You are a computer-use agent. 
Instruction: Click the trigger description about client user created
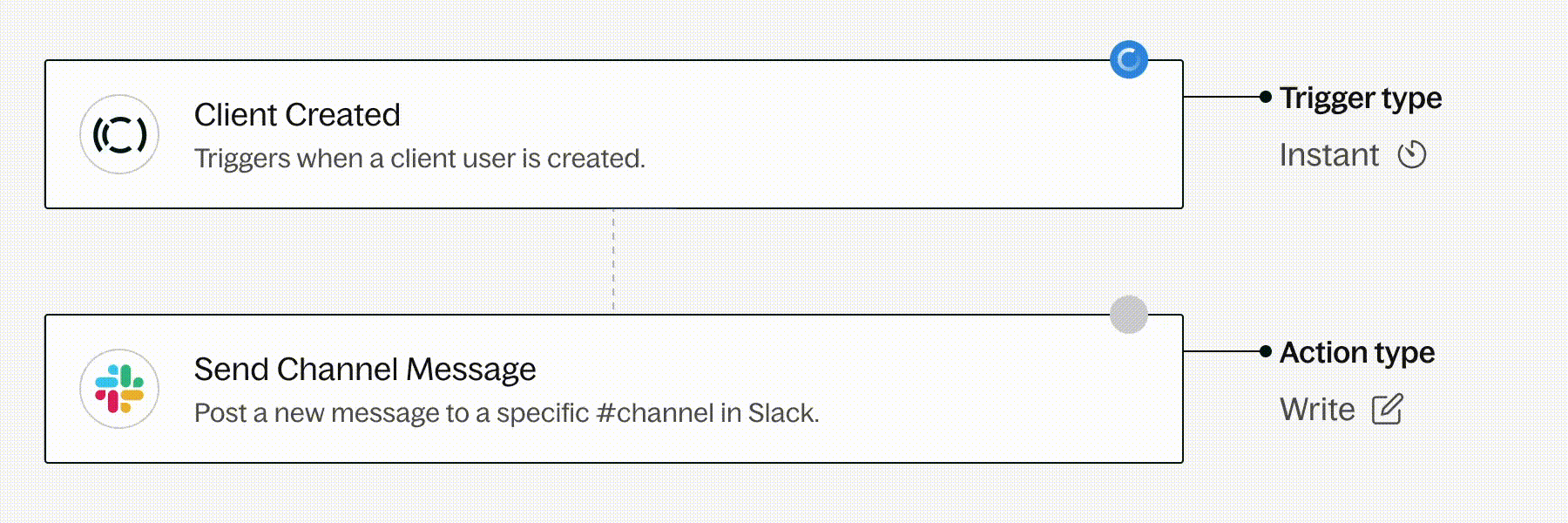click(x=419, y=159)
